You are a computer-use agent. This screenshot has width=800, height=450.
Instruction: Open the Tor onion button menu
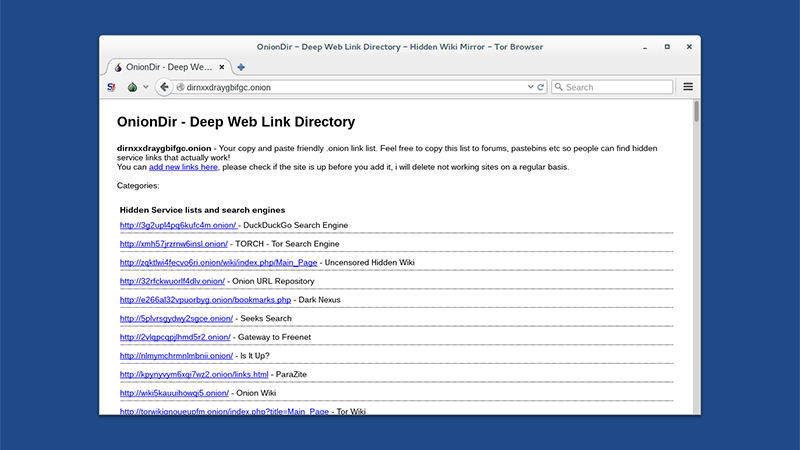131,87
